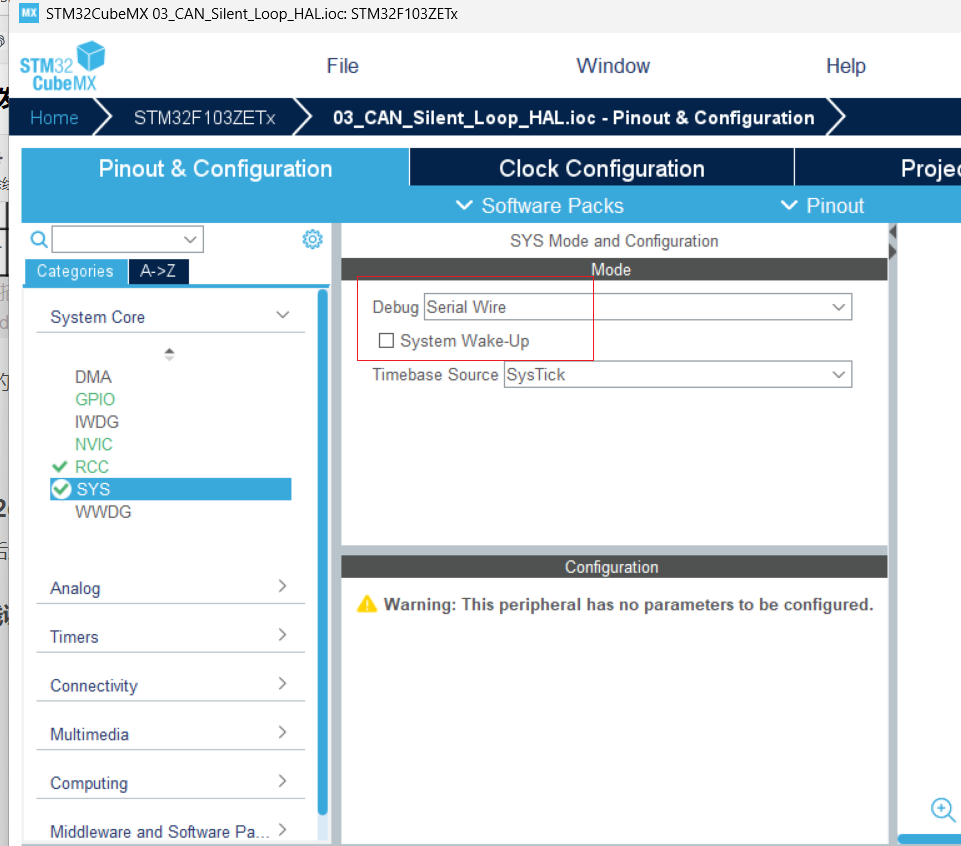The width and height of the screenshot is (961, 846).
Task: Open the Debug Serial Wire dropdown
Action: click(637, 307)
